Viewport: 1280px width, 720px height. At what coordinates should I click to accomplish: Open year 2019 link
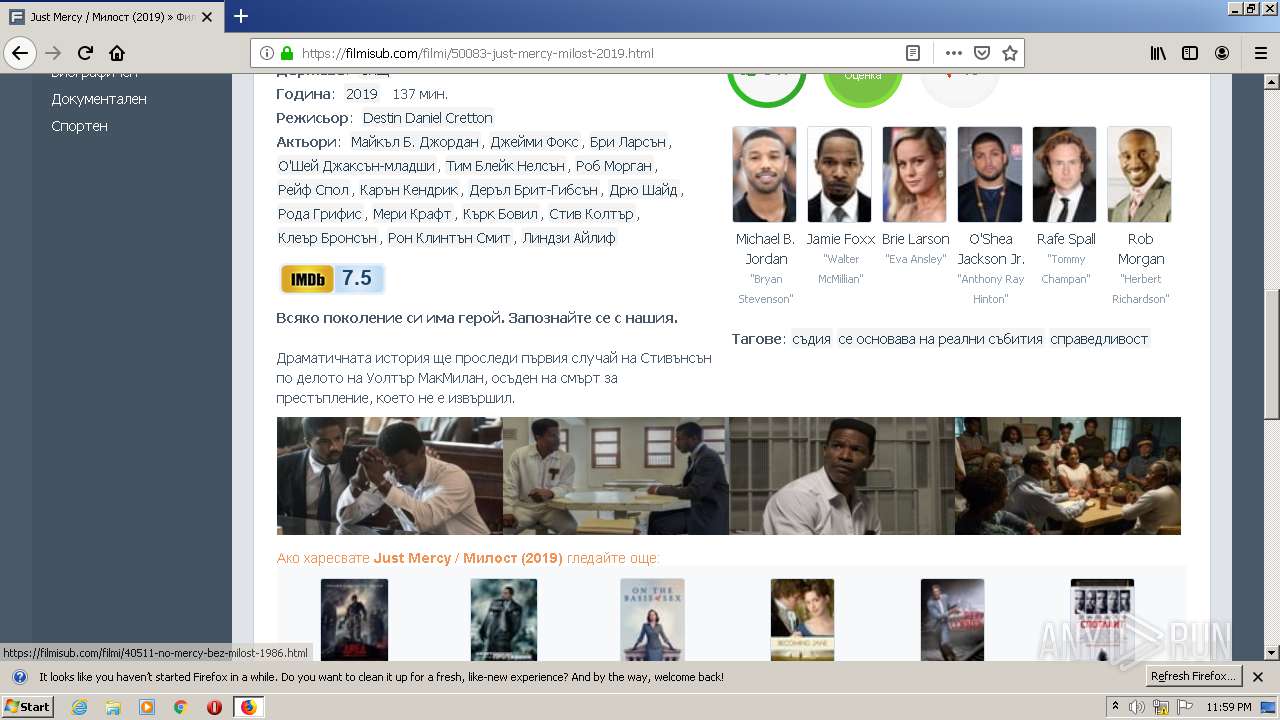coord(362,94)
